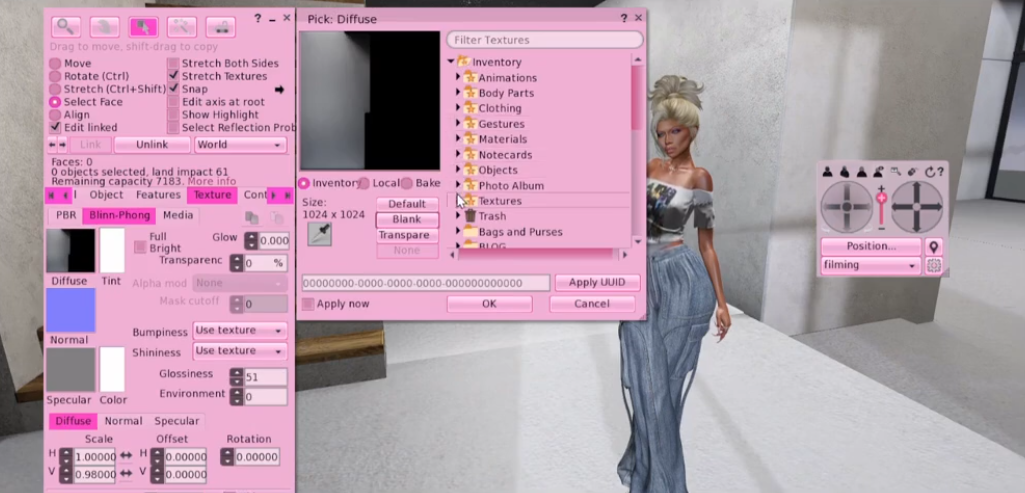Click the eyedropper texture picker icon
Screen dimensions: 1025x493
(319, 234)
